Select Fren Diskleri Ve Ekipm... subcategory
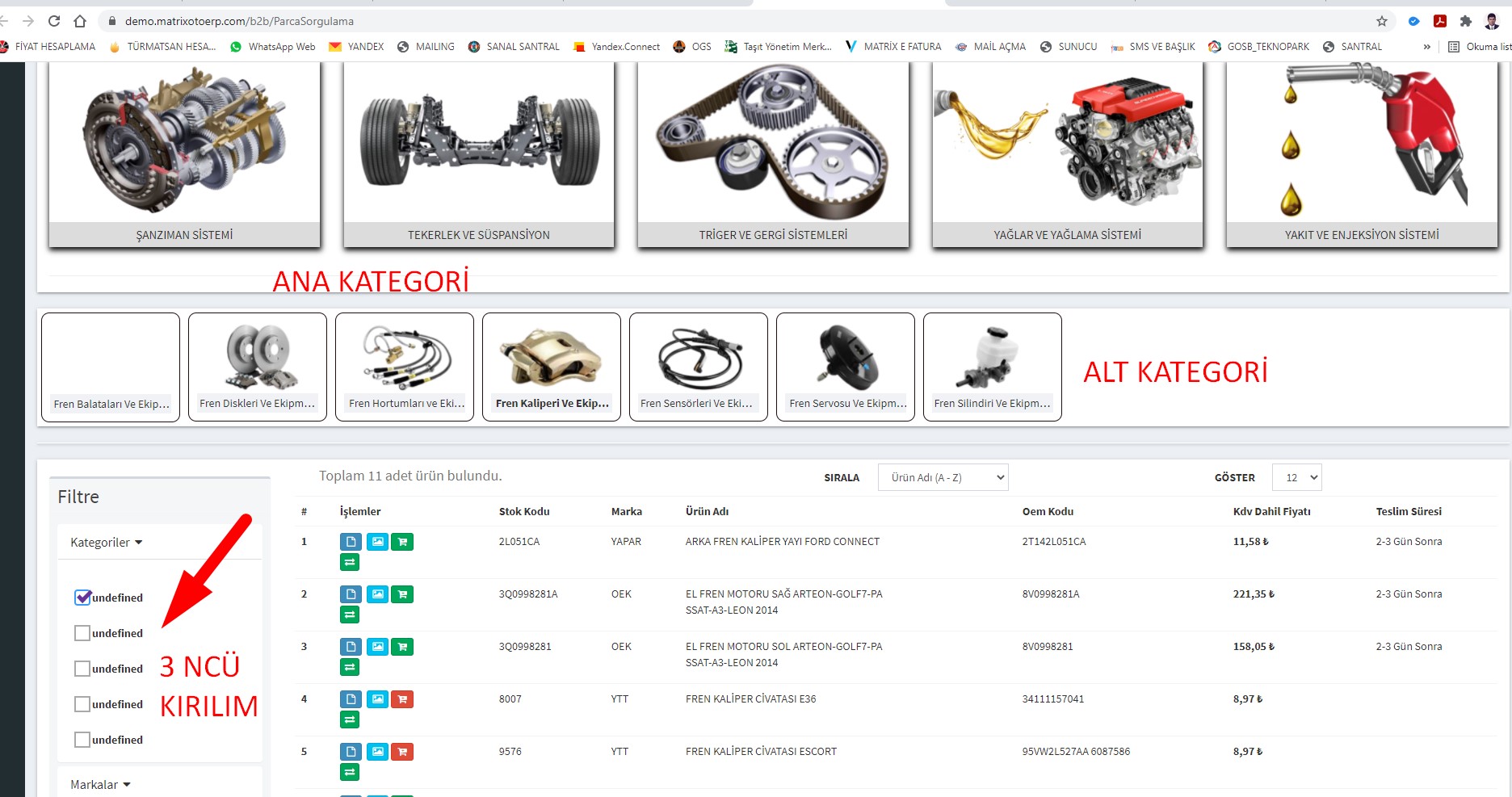 (258, 367)
